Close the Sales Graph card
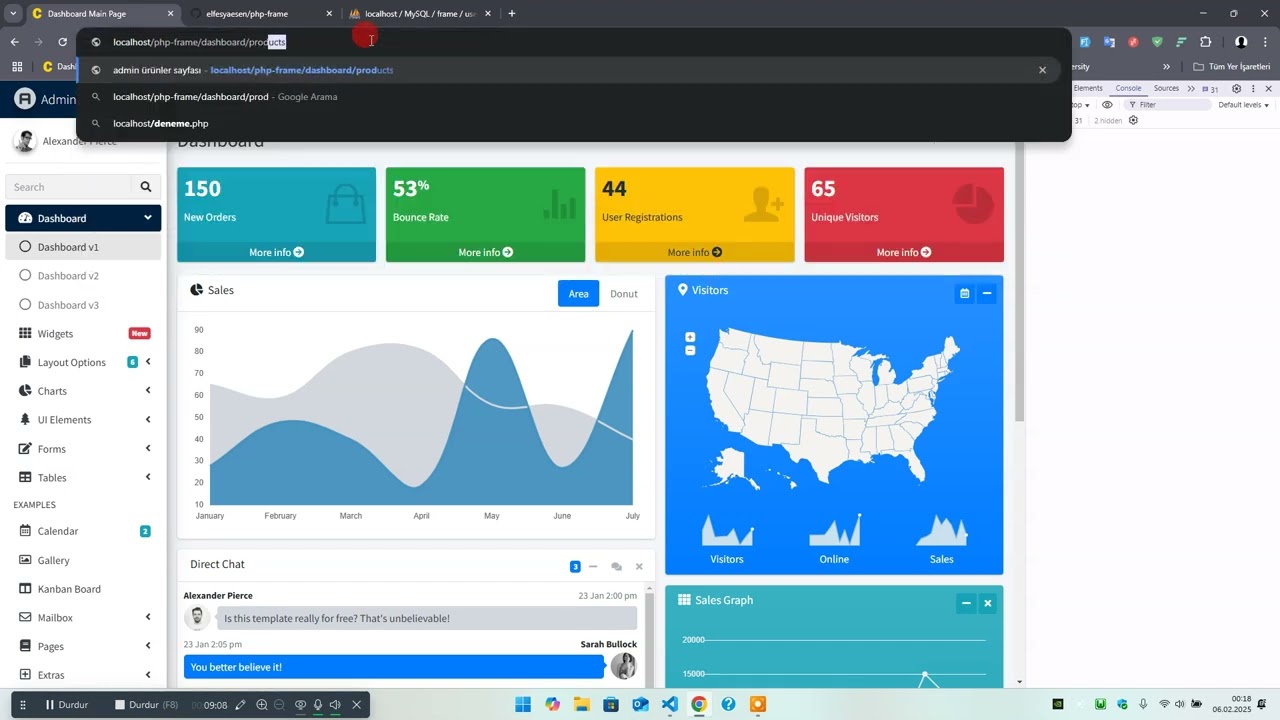 point(987,603)
